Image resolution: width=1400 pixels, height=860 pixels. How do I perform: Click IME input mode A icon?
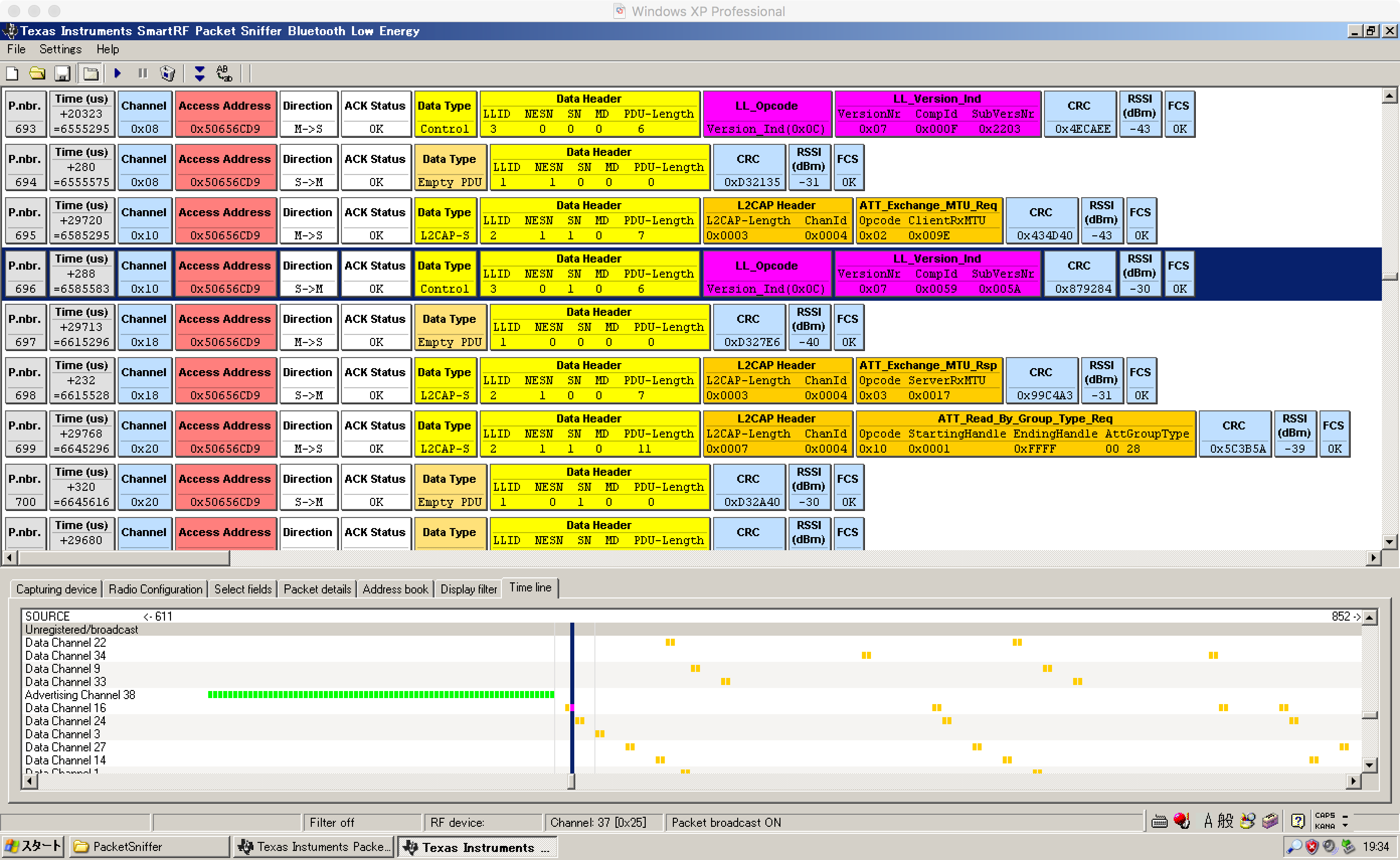(1208, 821)
